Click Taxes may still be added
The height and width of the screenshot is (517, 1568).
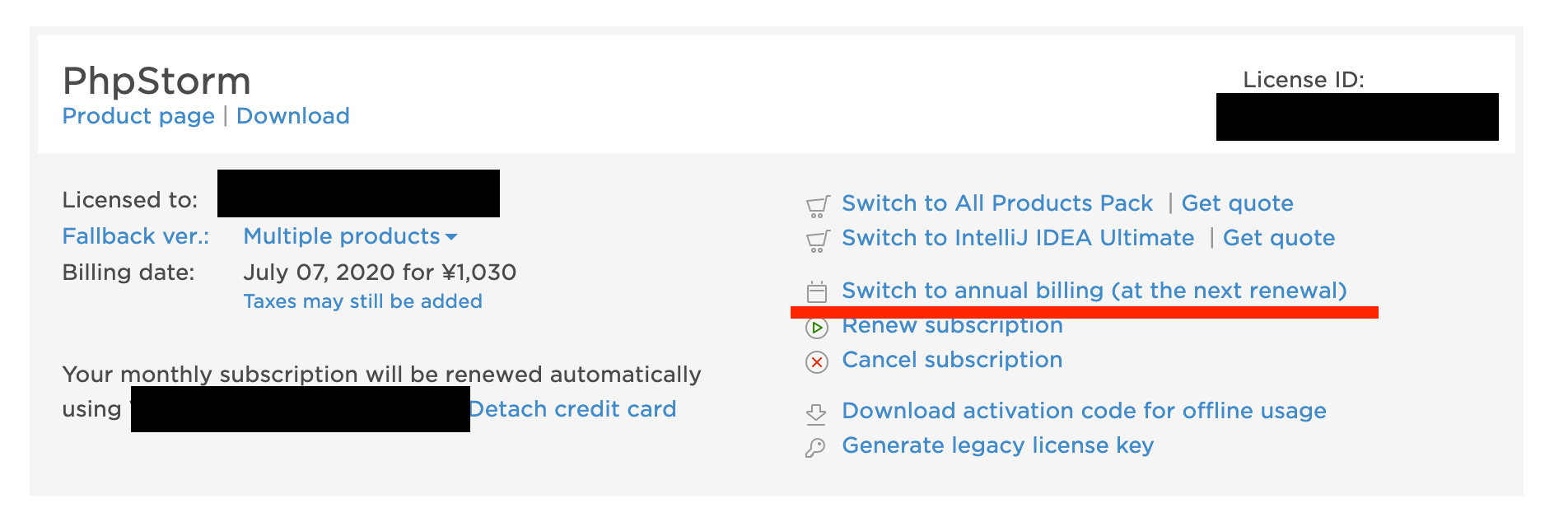362,301
